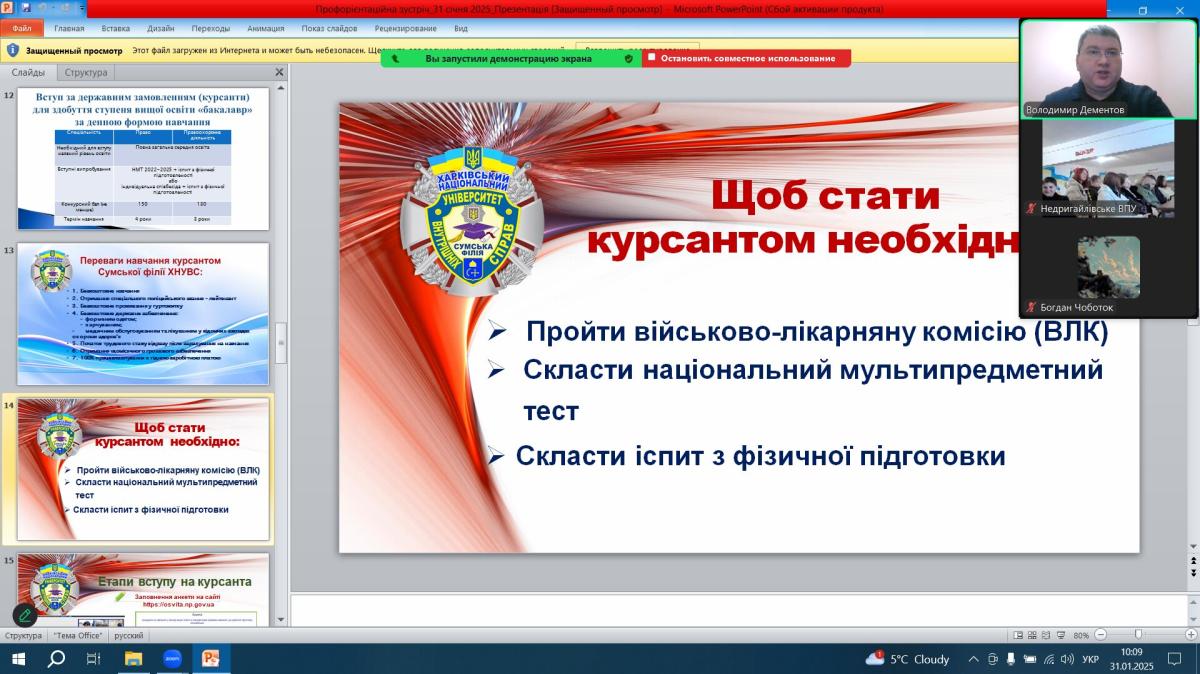Close the slide thumbnail pane
The height and width of the screenshot is (674, 1200).
(x=279, y=72)
